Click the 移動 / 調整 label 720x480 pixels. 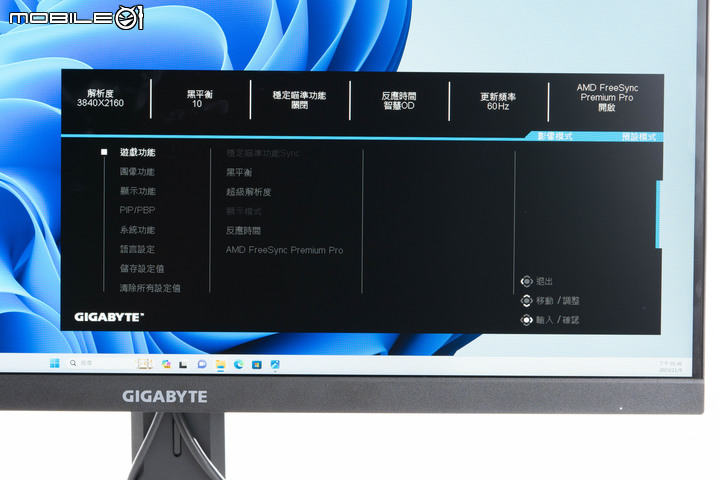[558, 301]
